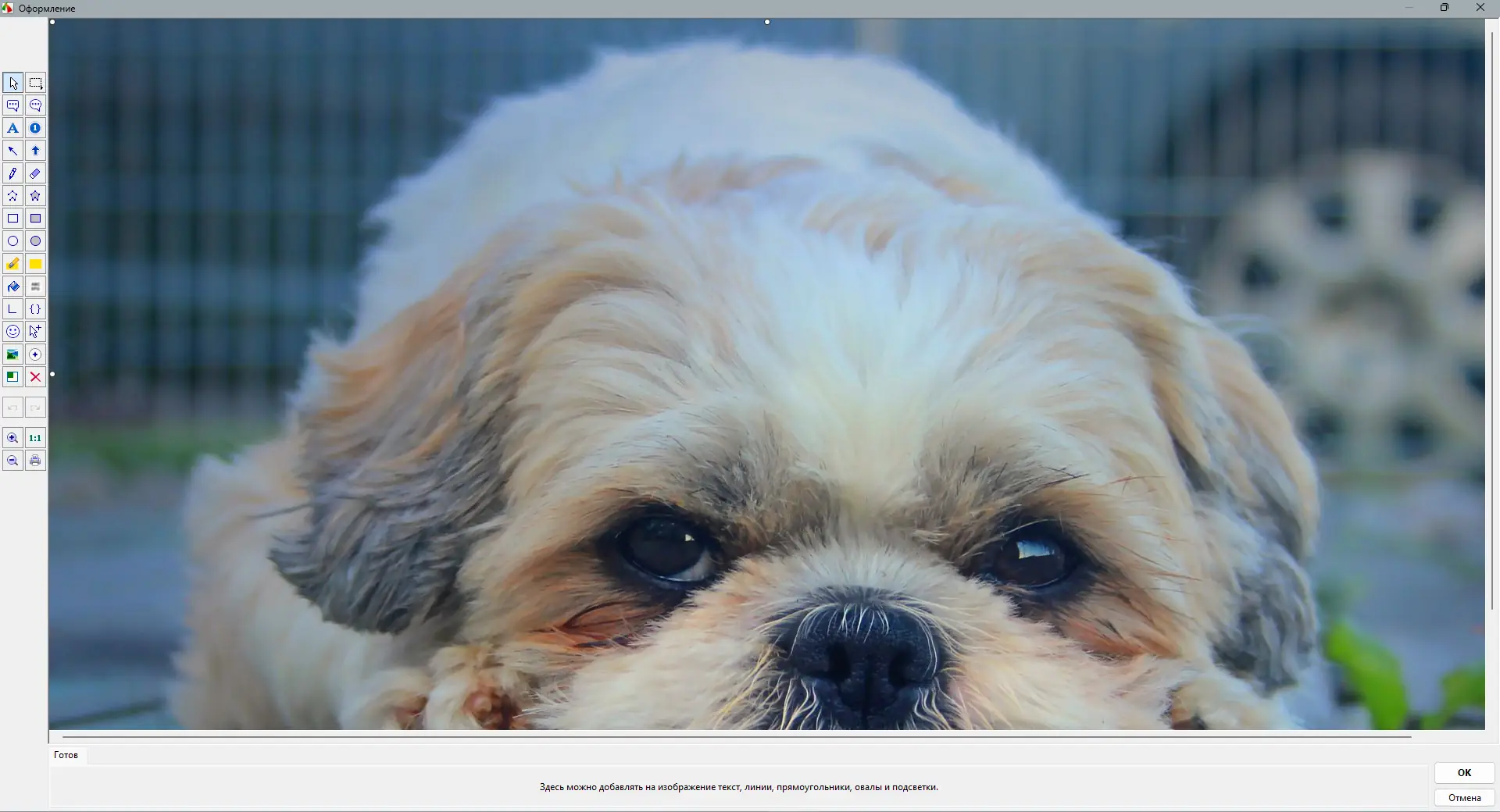Open the green and white color selector
Image resolution: width=1500 pixels, height=812 pixels.
click(x=12, y=377)
